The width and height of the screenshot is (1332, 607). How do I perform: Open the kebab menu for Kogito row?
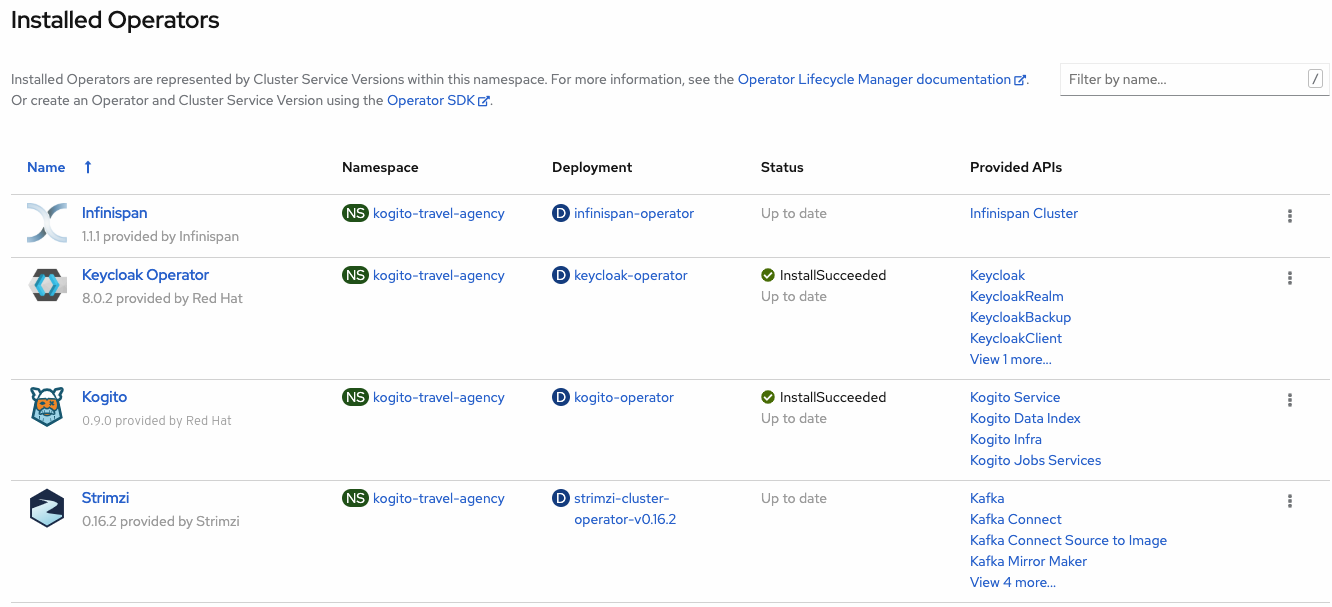[x=1289, y=399]
